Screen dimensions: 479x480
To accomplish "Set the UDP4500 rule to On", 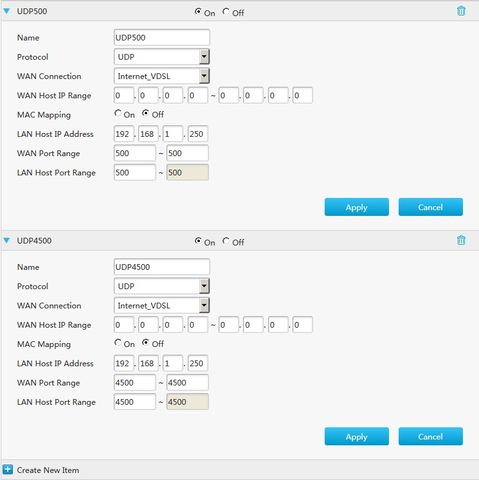I will tap(198, 241).
